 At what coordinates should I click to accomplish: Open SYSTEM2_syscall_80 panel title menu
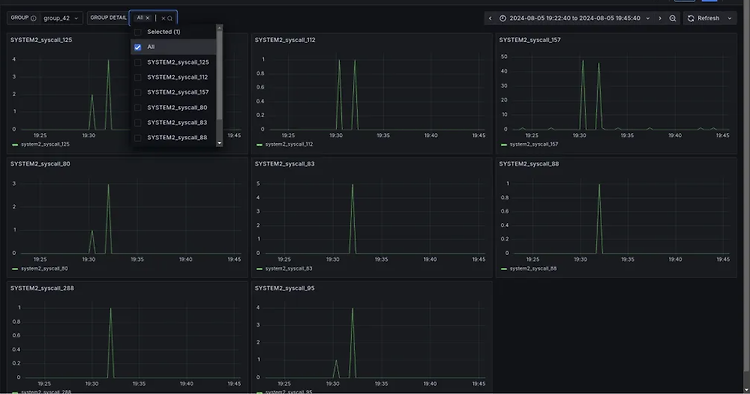40,164
